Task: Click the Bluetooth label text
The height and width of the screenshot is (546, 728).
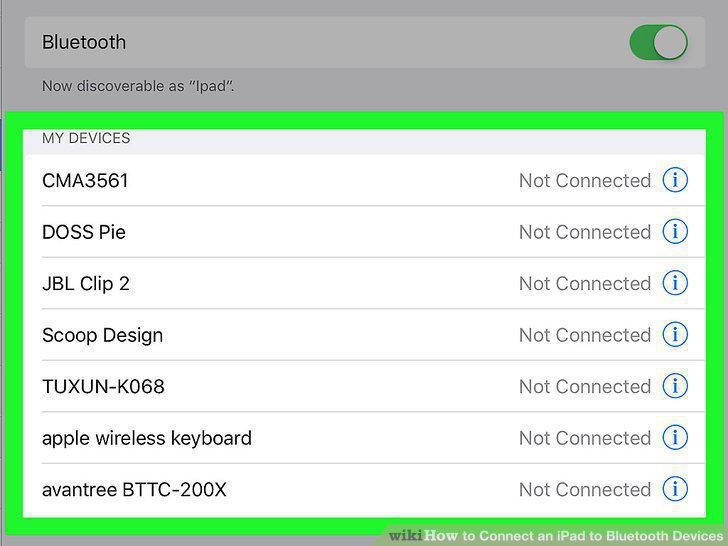Action: (84, 42)
